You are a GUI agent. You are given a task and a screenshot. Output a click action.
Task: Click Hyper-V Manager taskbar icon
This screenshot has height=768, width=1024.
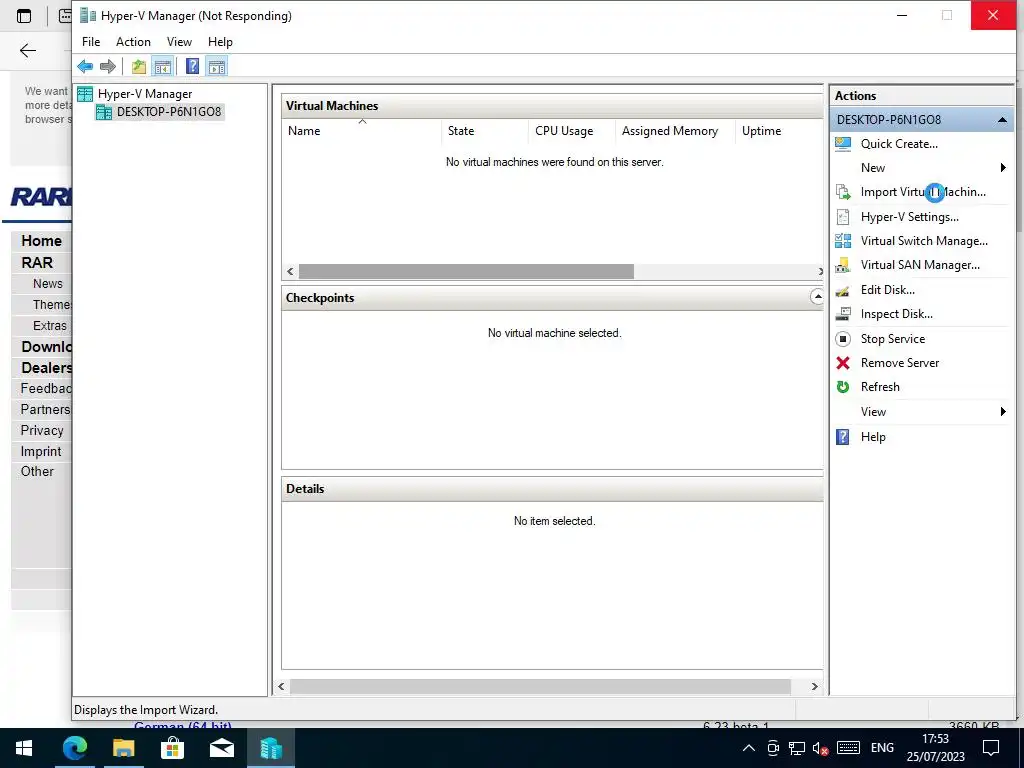tap(270, 748)
